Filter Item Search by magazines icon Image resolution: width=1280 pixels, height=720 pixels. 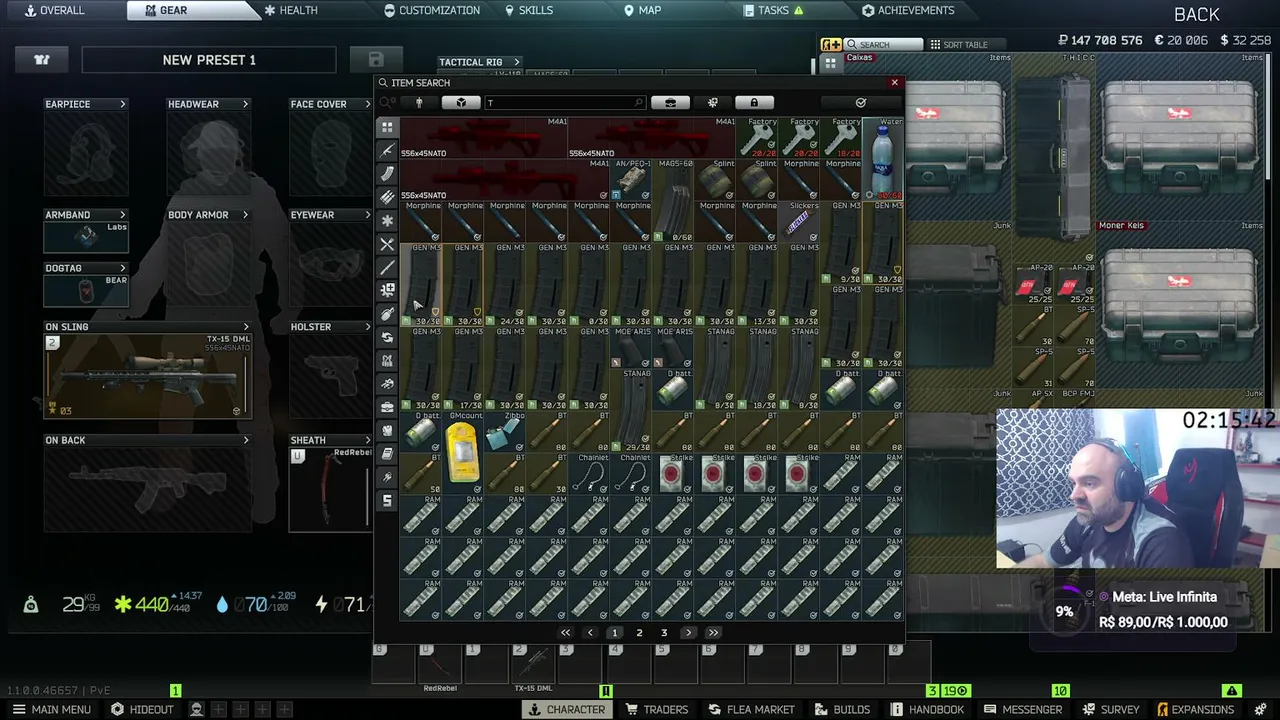[x=387, y=174]
